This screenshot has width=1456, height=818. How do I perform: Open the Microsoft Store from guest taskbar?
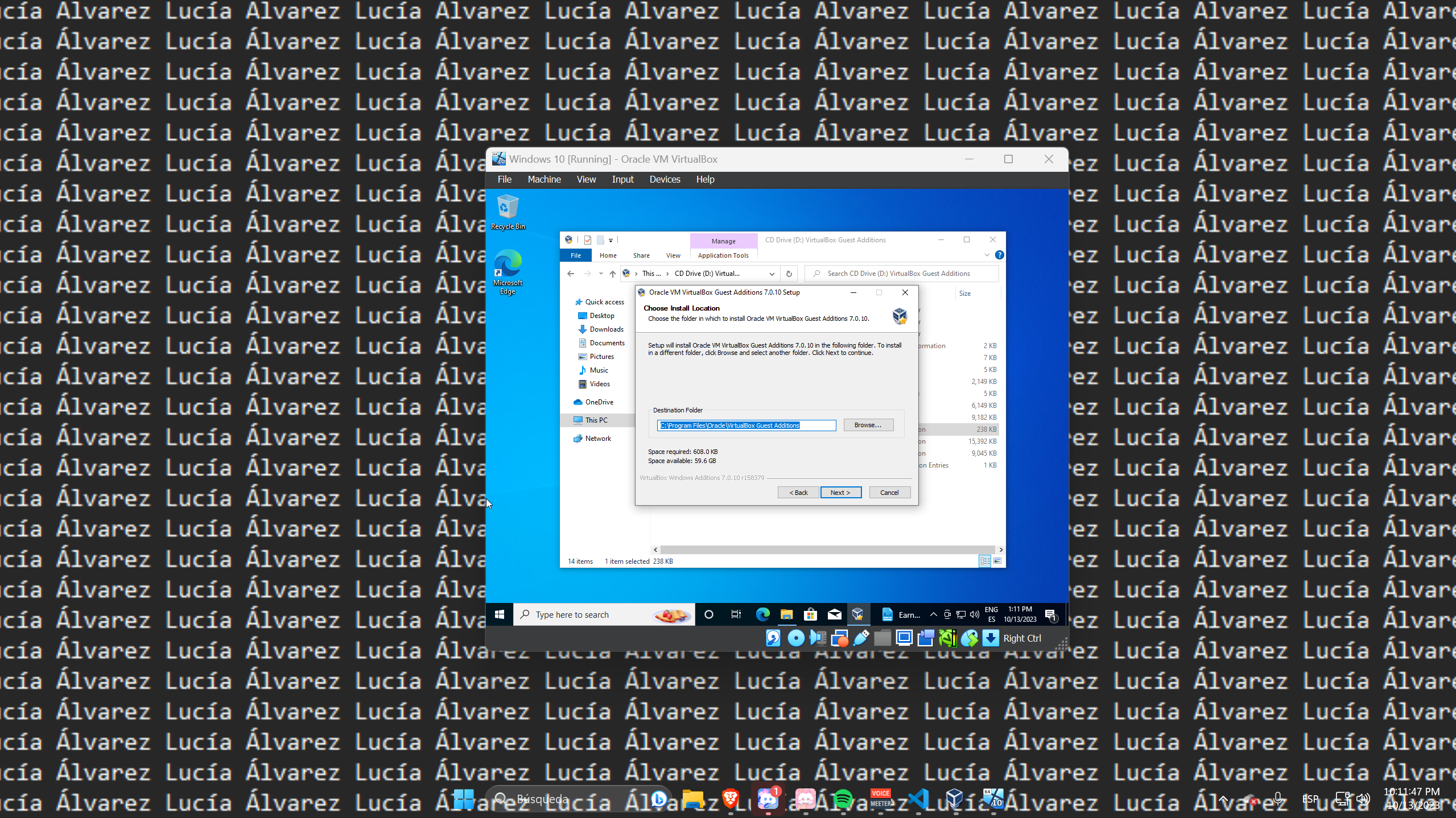point(810,614)
